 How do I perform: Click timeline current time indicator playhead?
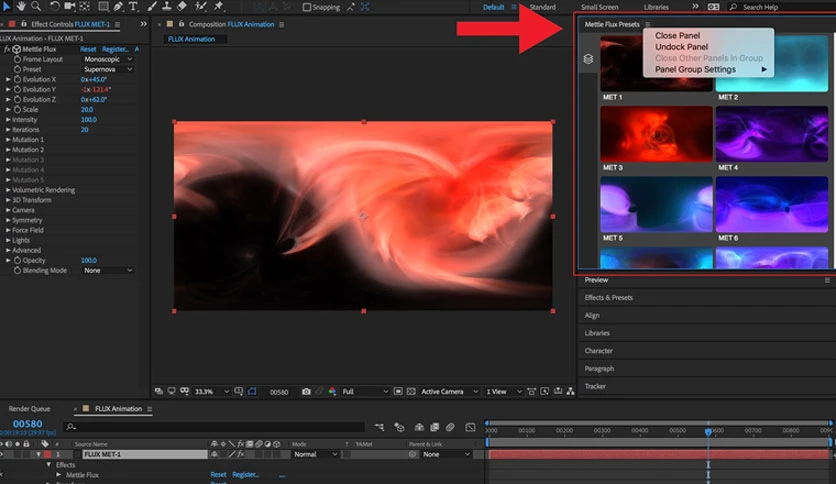[708, 431]
